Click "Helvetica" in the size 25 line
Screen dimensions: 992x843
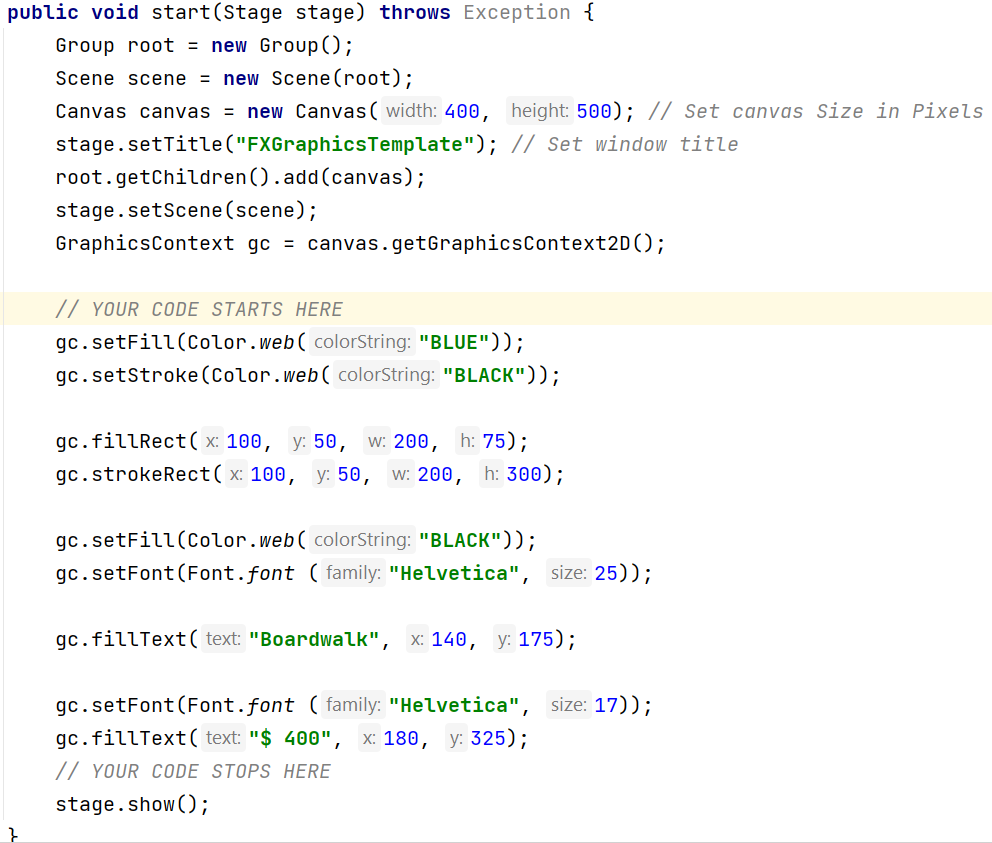pos(454,573)
